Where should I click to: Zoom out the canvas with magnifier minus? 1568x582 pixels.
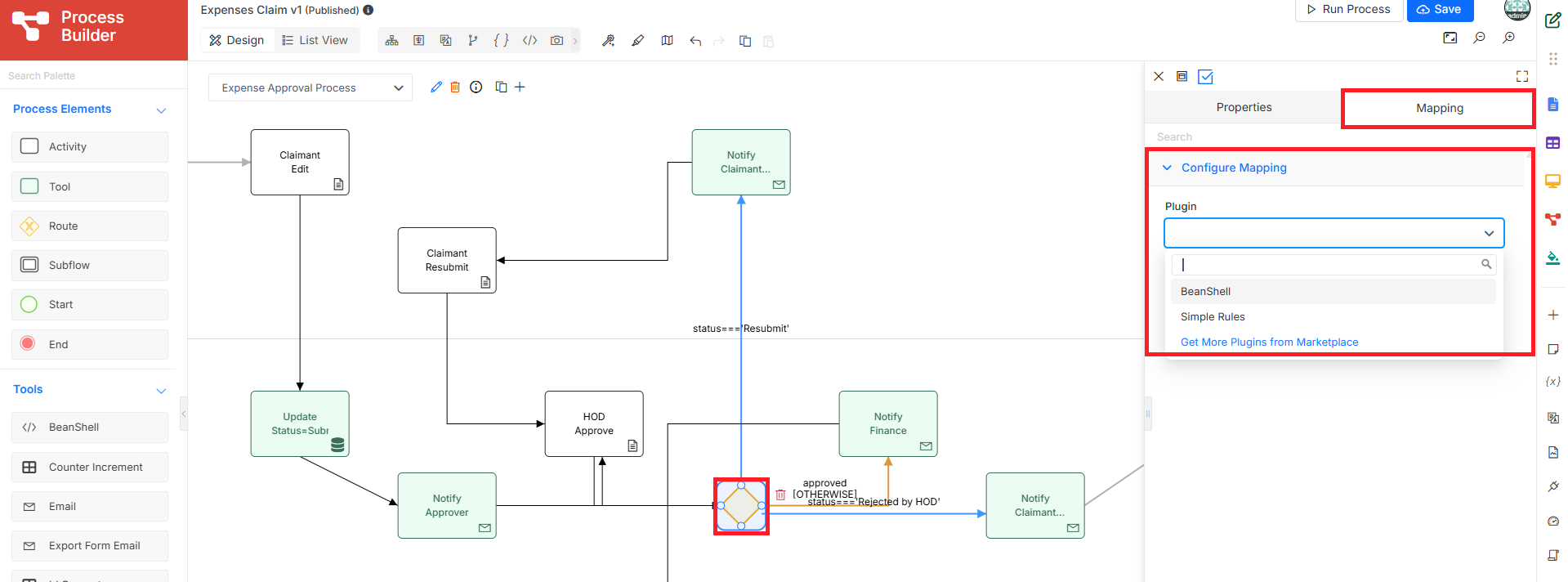[1479, 38]
